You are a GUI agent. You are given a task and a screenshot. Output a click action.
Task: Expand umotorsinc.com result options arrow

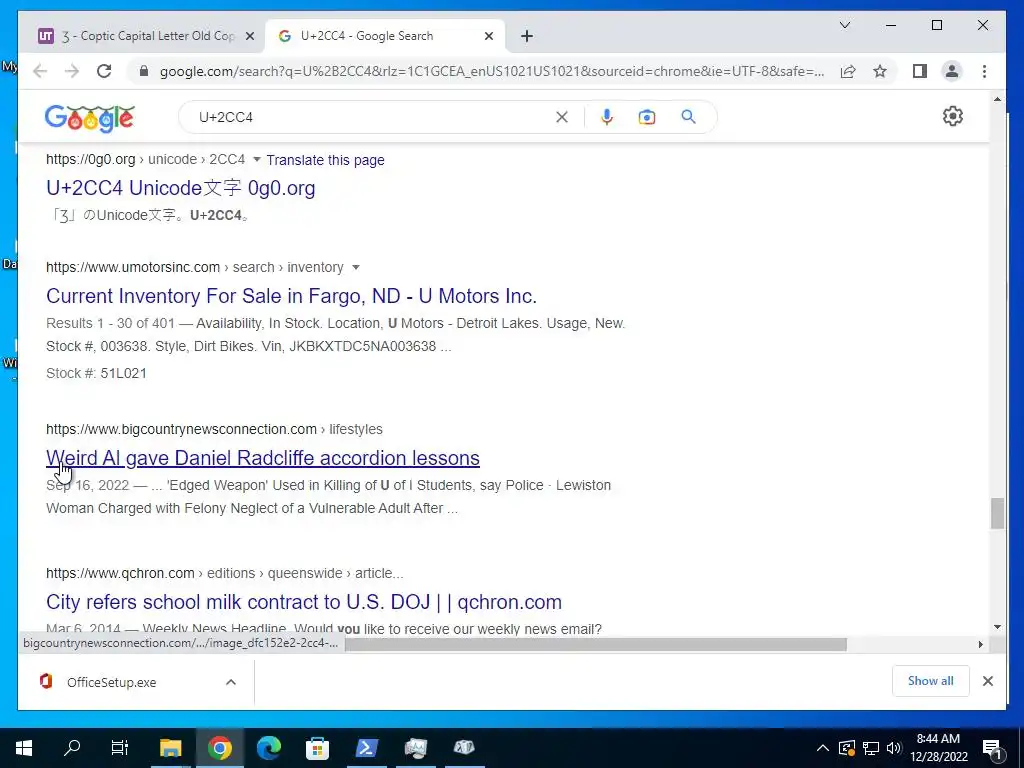pyautogui.click(x=356, y=267)
